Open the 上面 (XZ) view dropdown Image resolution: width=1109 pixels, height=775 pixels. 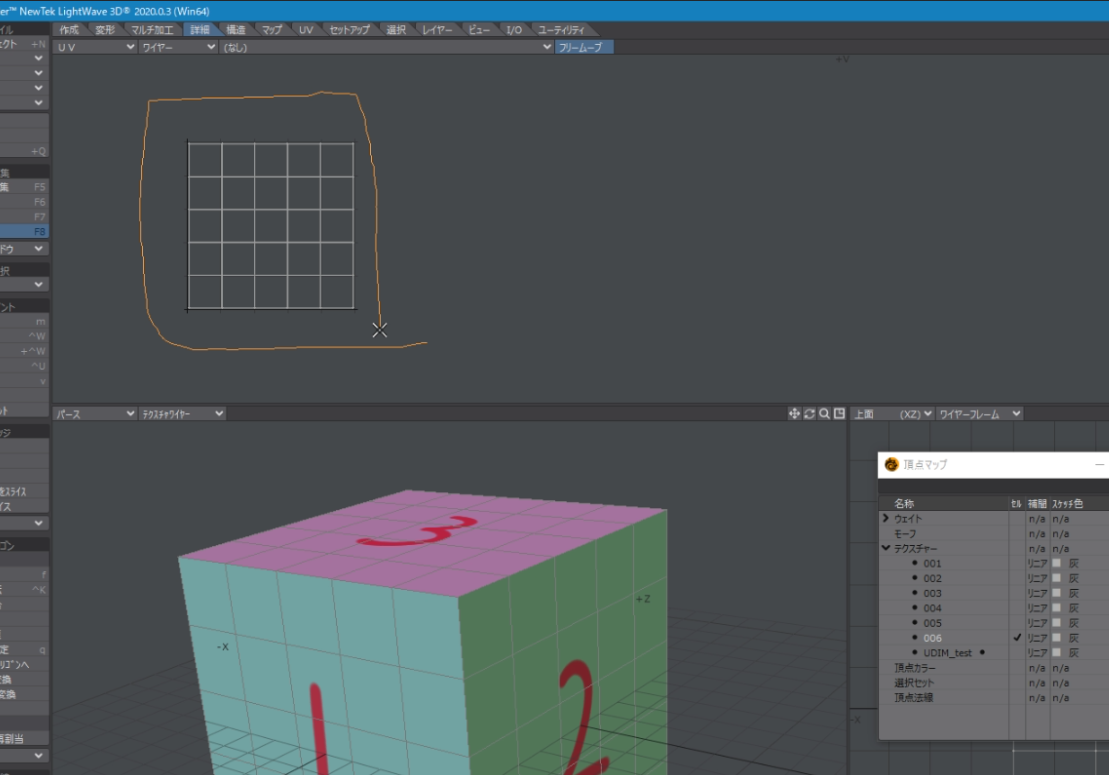click(893, 414)
